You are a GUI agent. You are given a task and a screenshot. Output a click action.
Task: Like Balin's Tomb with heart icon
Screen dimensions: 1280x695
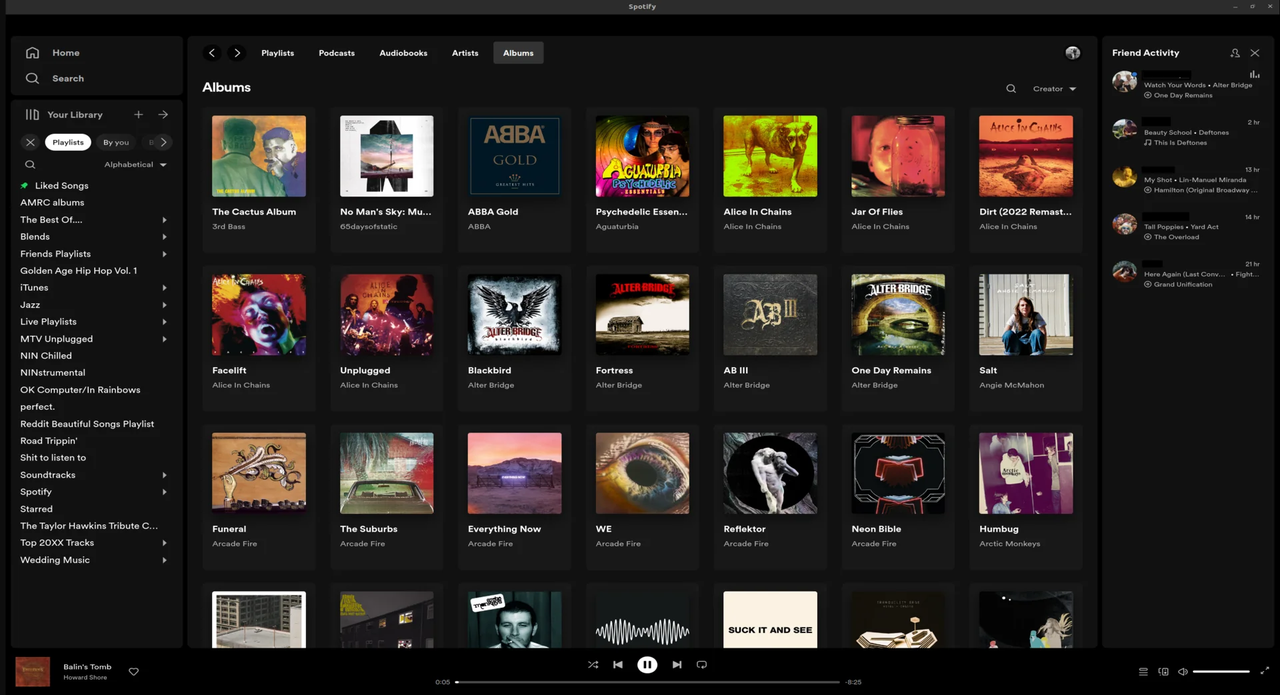pyautogui.click(x=133, y=672)
